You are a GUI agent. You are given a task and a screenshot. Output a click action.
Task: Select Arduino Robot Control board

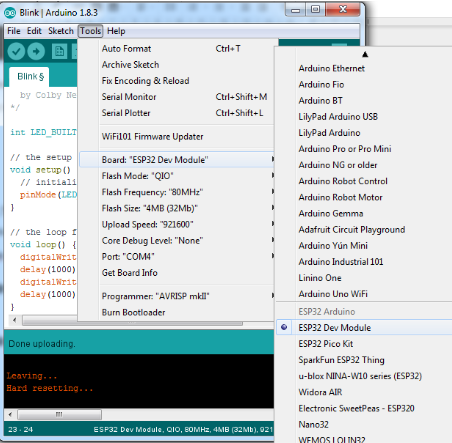coord(364,181)
